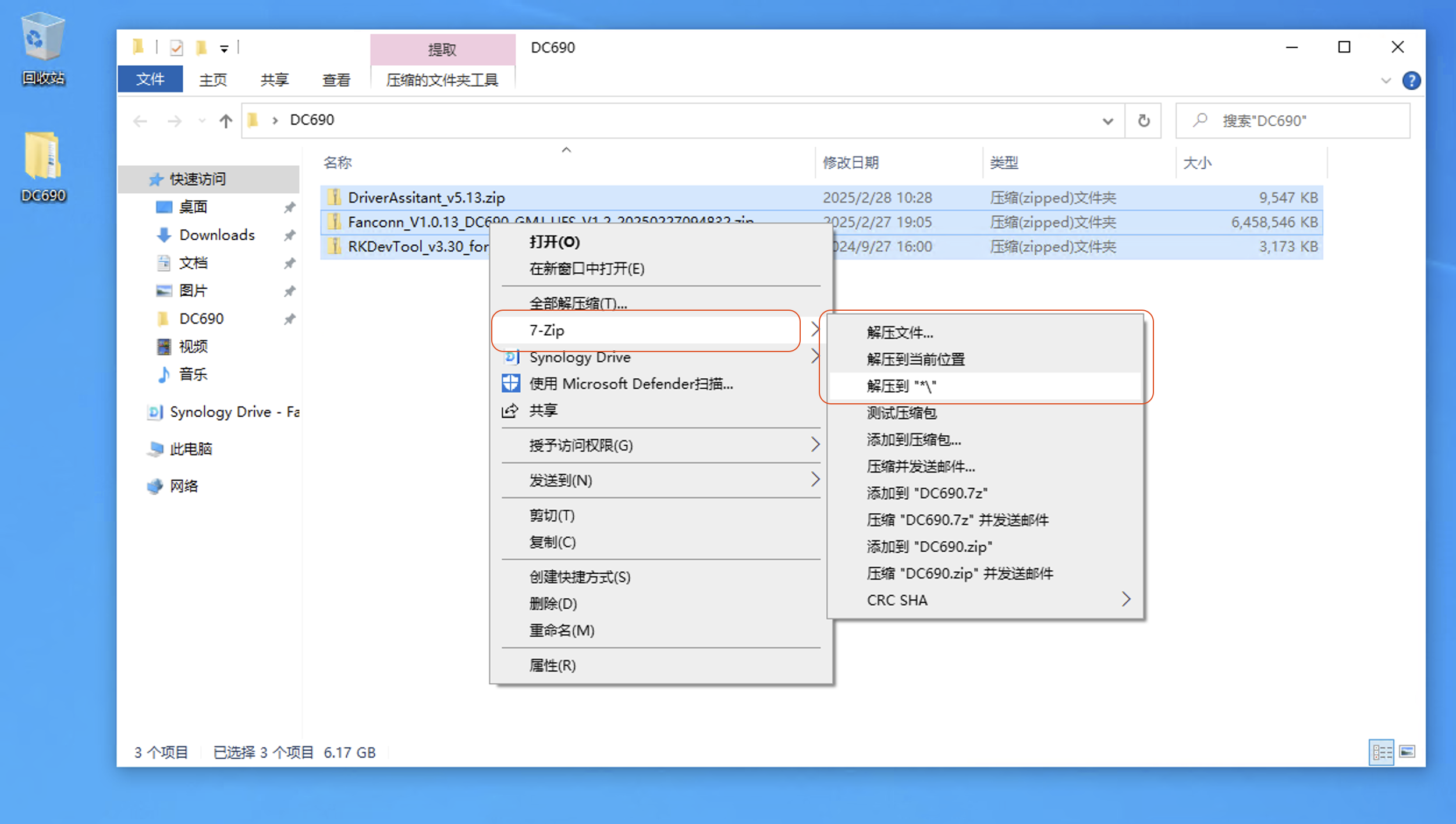The width and height of the screenshot is (1456, 824).
Task: Open the address bar history dropdown
Action: click(x=1107, y=121)
